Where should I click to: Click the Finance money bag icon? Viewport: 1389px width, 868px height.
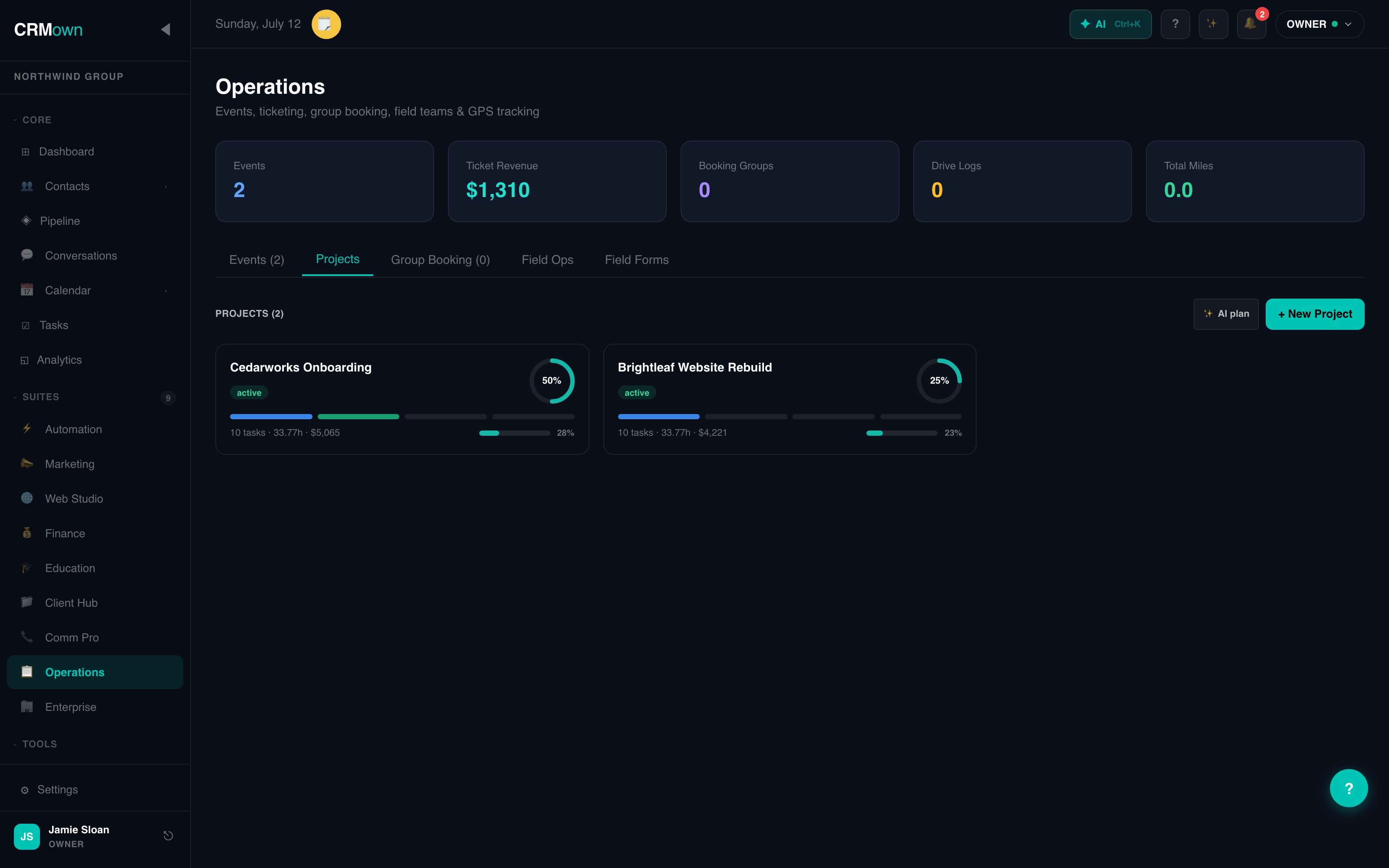[26, 533]
